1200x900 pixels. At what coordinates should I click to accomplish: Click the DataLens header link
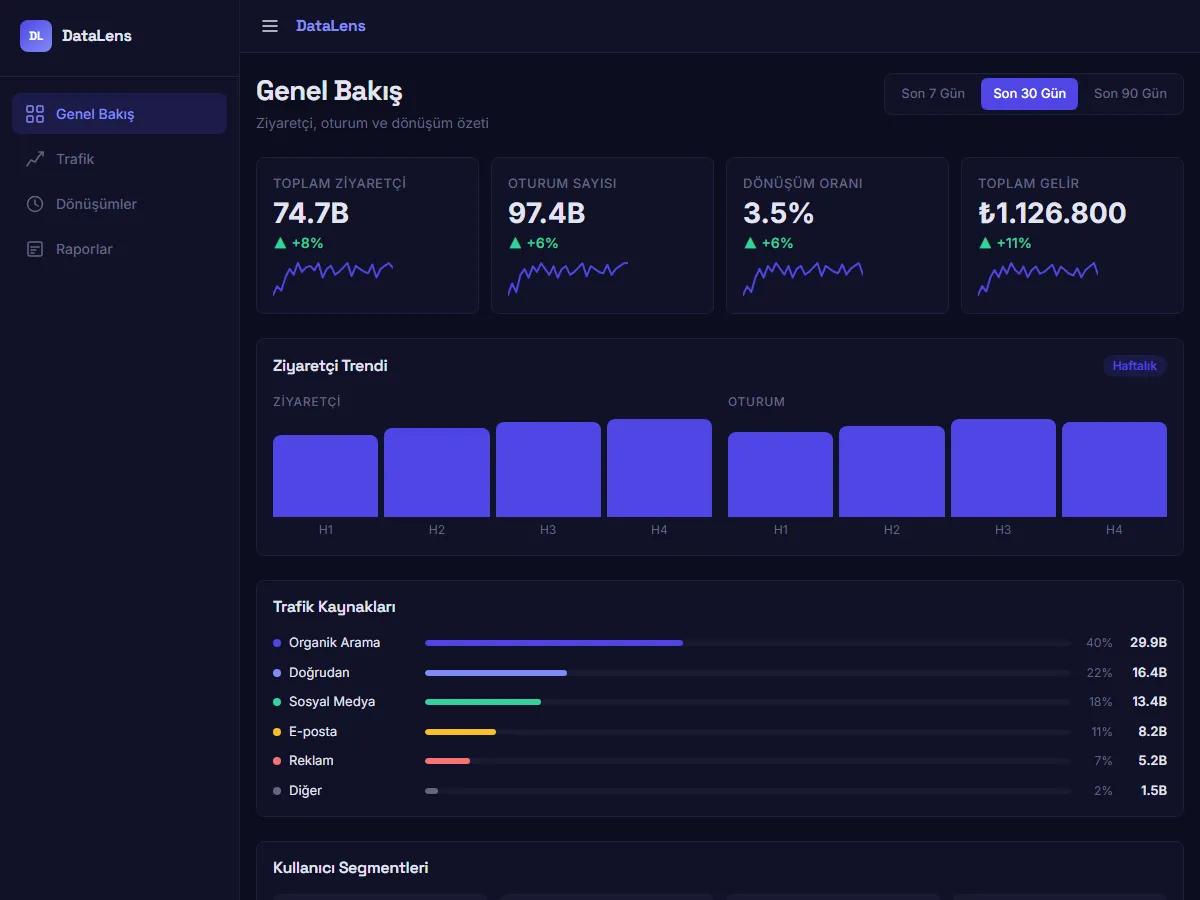[x=331, y=26]
